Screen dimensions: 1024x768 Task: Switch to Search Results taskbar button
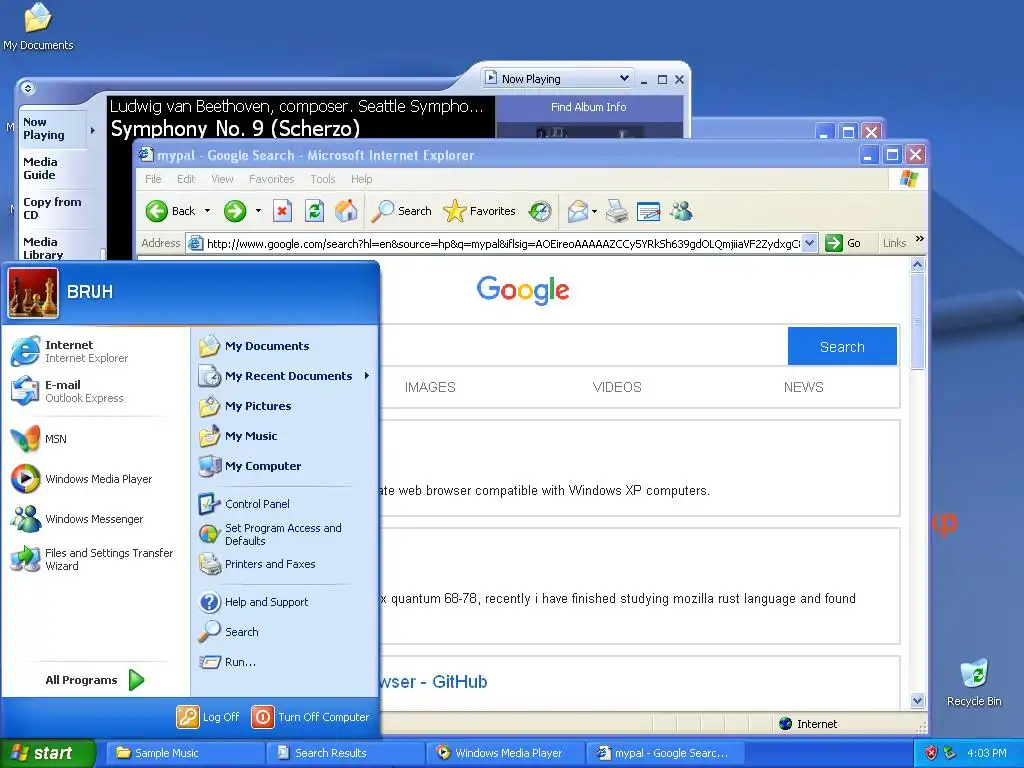(345, 752)
